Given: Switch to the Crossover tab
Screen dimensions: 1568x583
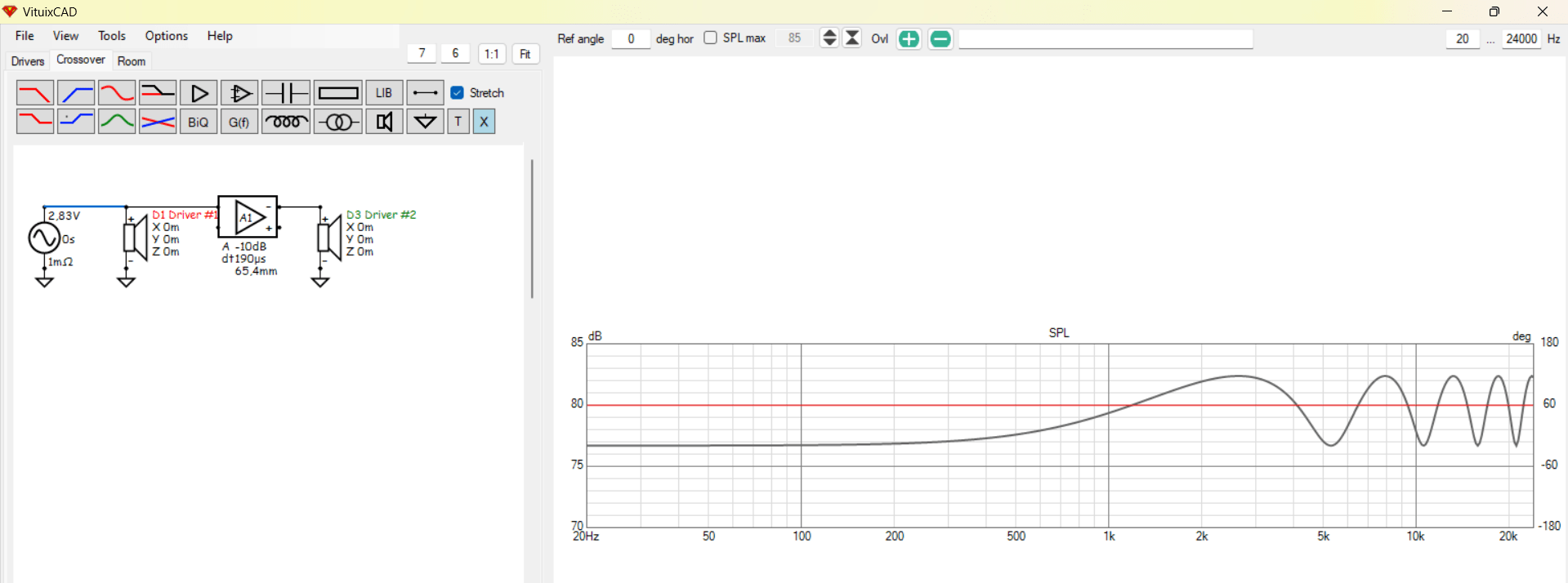Looking at the screenshot, I should pyautogui.click(x=80, y=60).
